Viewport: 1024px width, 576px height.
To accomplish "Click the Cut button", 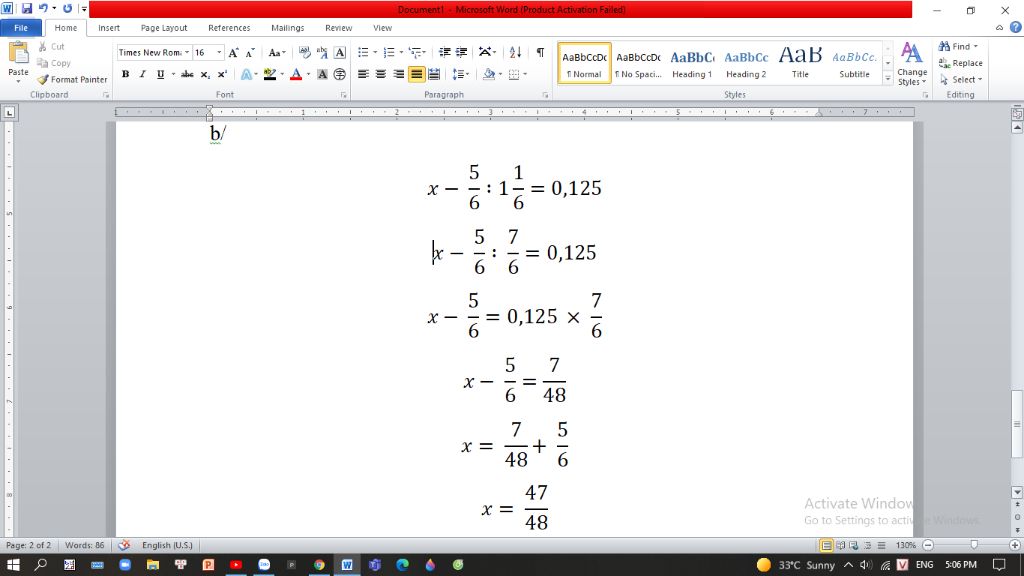I will tap(51, 46).
